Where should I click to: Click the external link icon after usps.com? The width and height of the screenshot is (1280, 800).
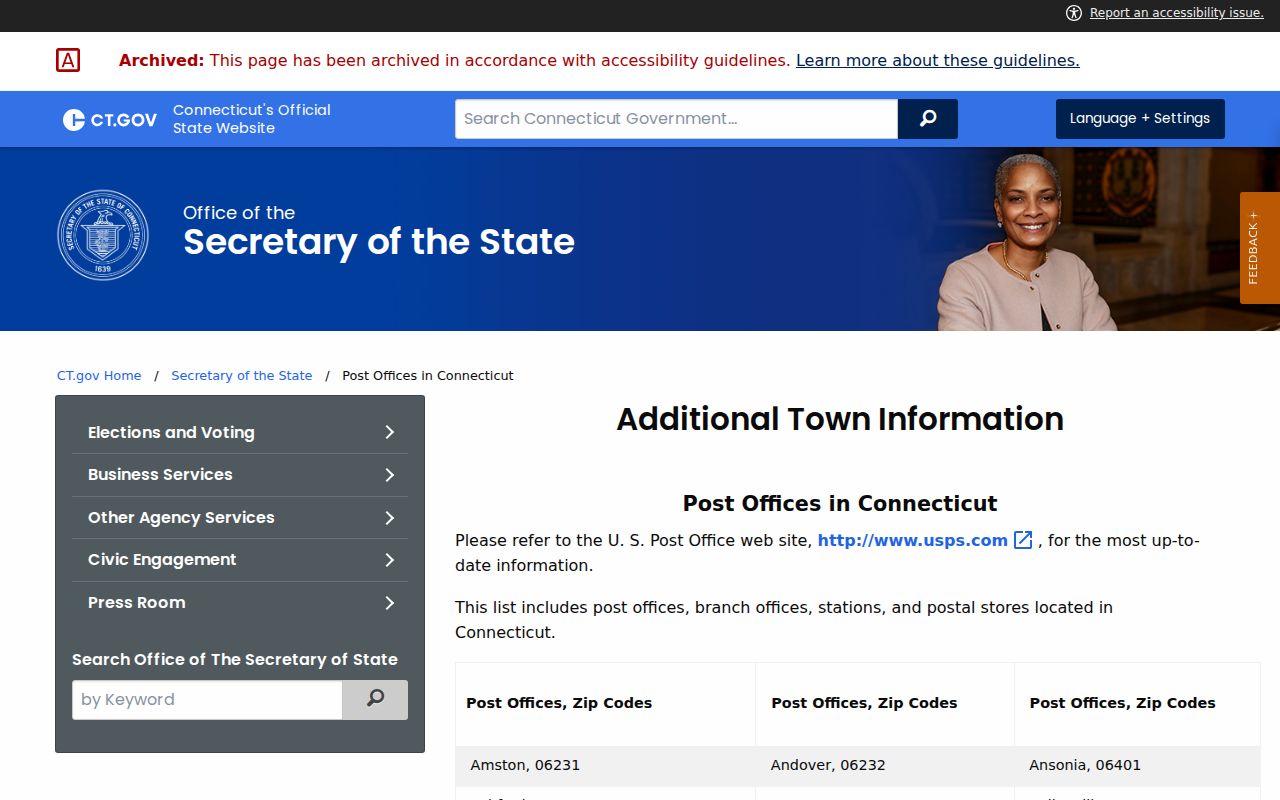tap(1023, 540)
